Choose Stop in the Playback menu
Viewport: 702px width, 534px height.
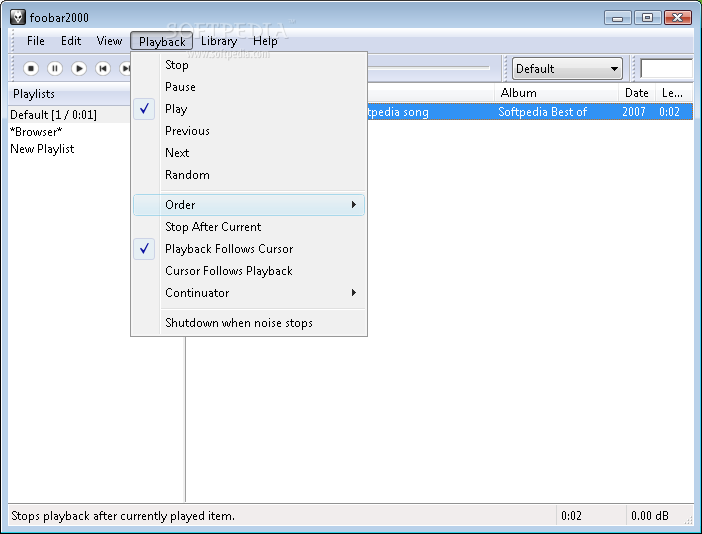[249, 65]
